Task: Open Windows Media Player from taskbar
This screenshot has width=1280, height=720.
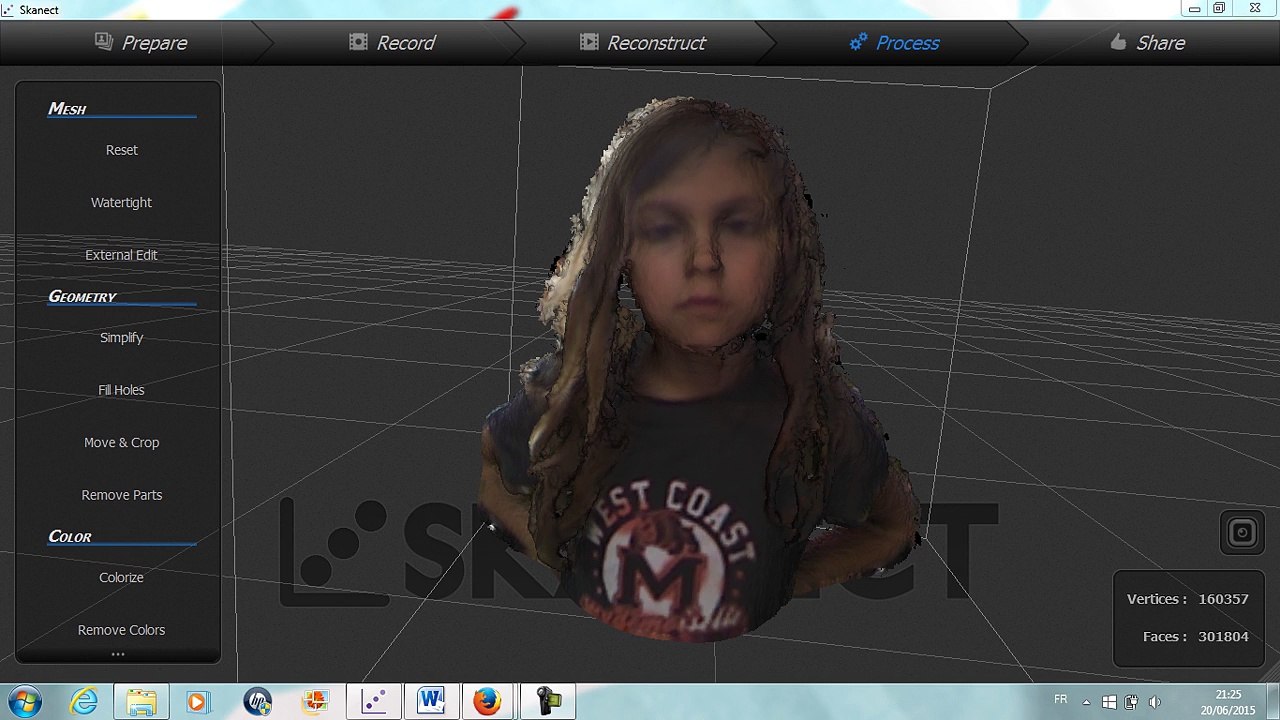Action: coord(197,702)
